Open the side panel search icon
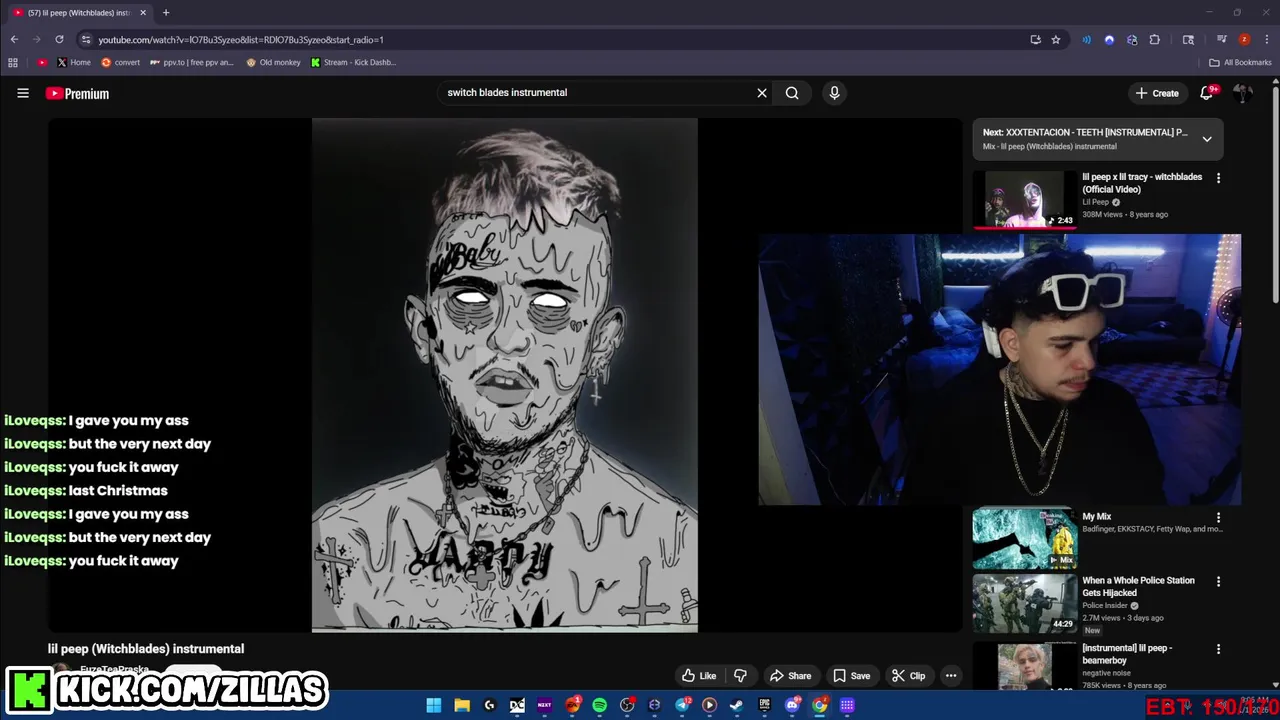1280x720 pixels. (x=1188, y=40)
